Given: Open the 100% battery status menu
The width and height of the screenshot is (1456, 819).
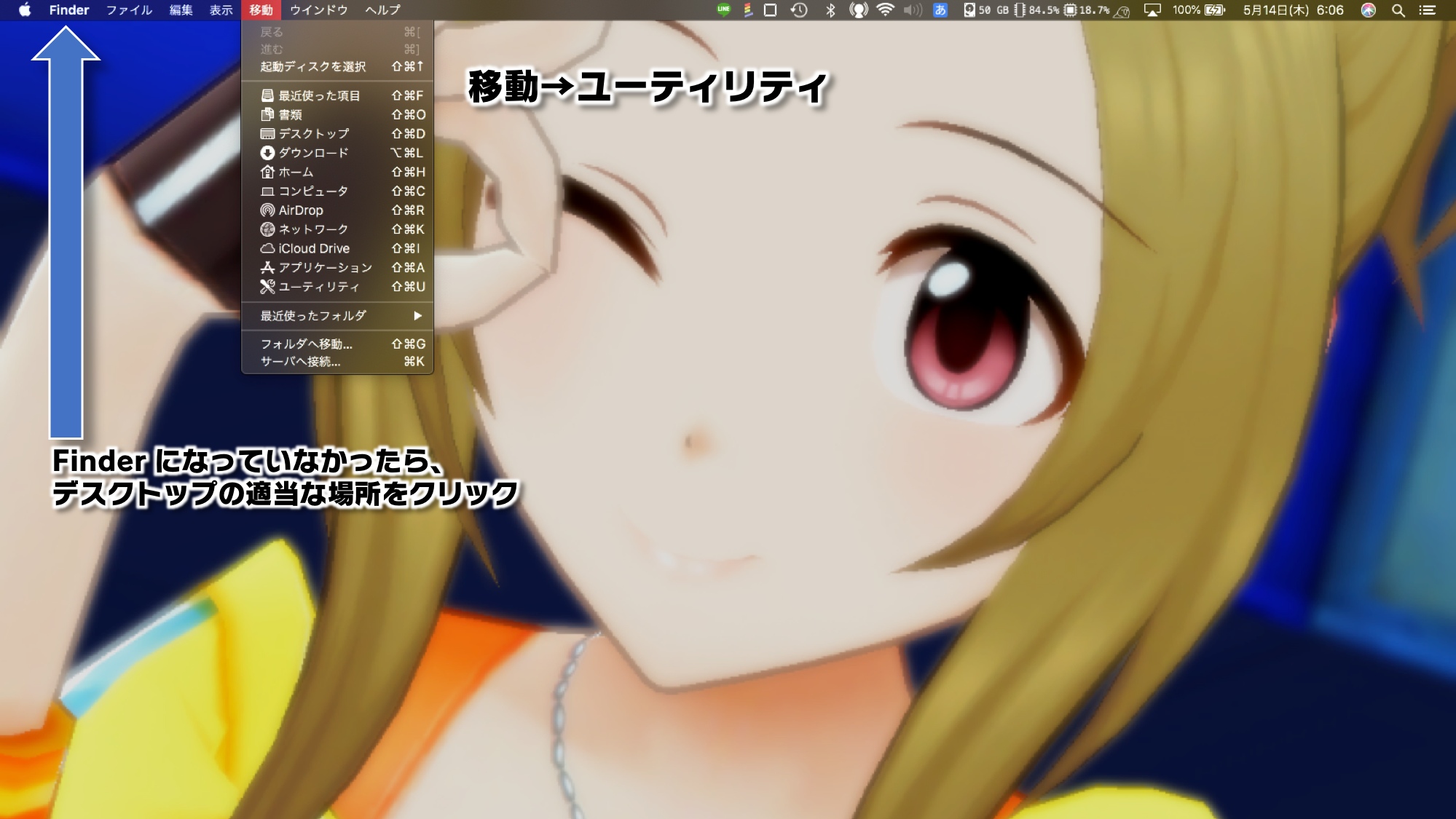Looking at the screenshot, I should click(1199, 10).
